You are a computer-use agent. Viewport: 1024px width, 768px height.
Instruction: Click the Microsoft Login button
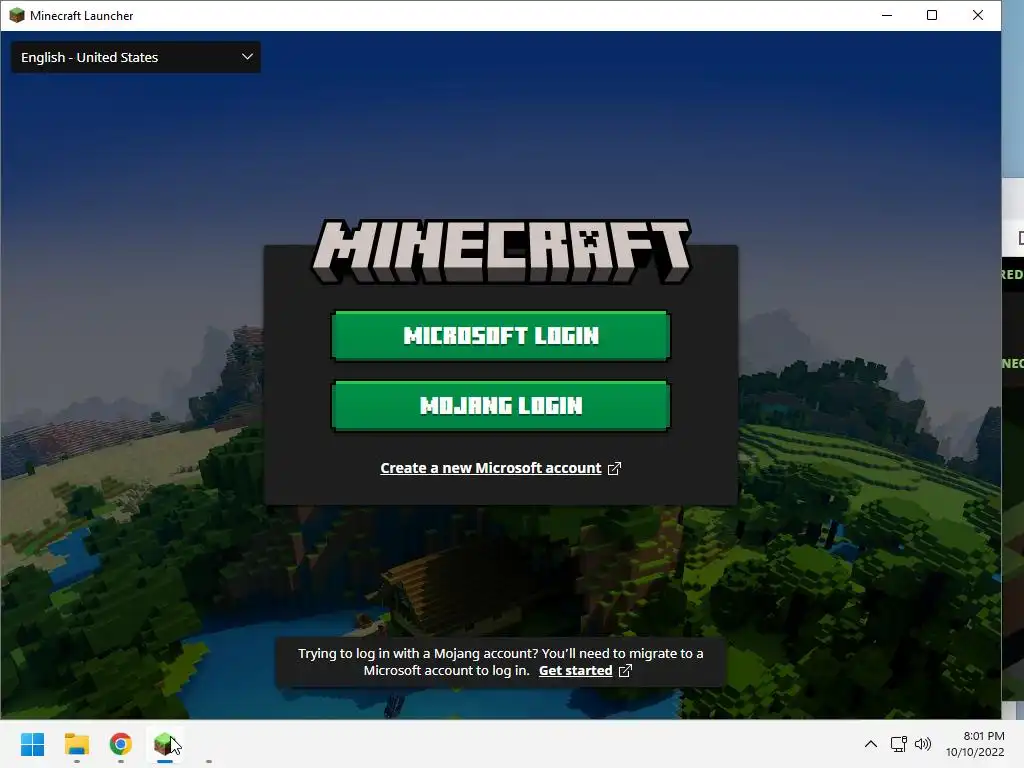pos(501,336)
